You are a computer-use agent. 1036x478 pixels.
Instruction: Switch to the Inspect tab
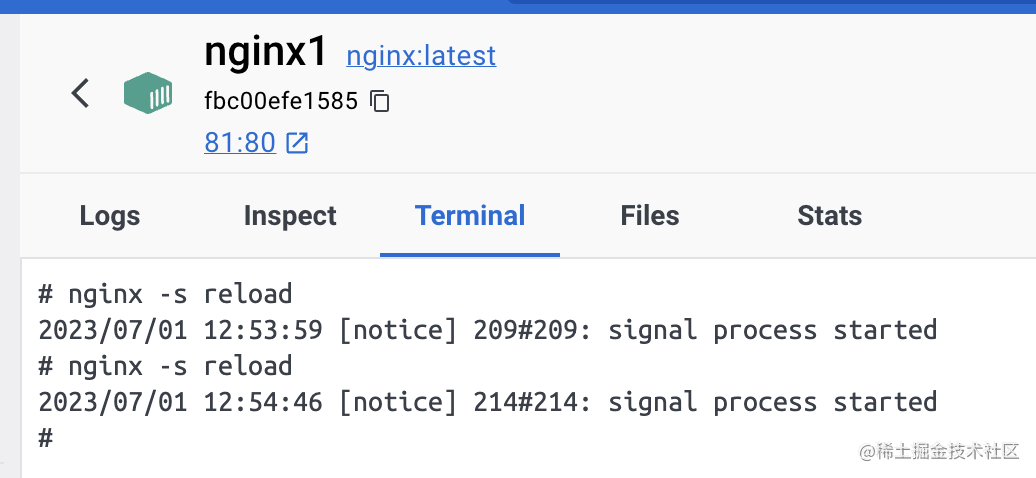coord(290,216)
